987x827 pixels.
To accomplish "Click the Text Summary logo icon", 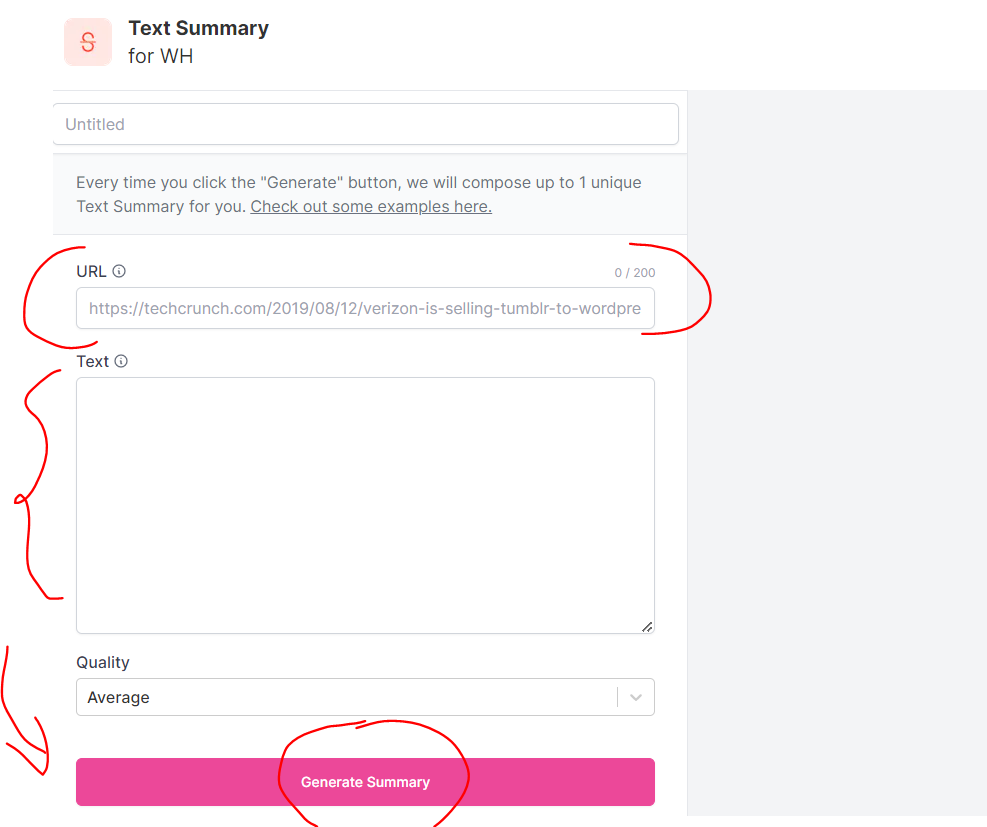I will pyautogui.click(x=88, y=42).
